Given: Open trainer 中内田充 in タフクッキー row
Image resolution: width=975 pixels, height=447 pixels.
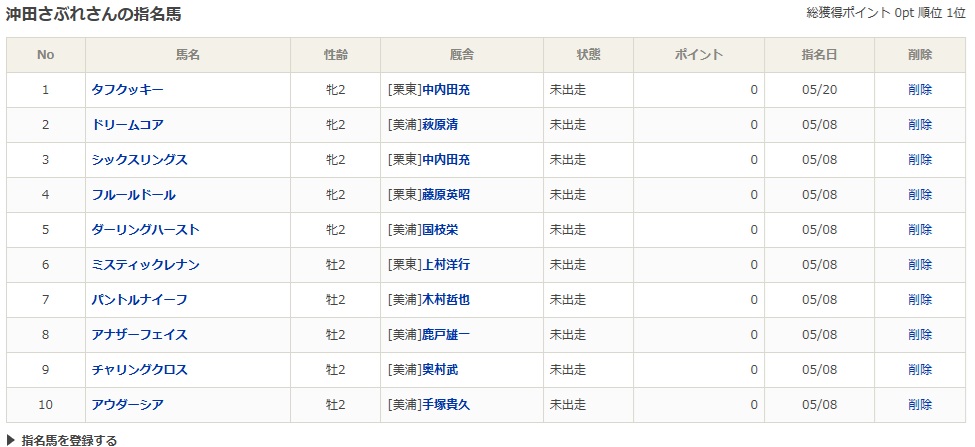Looking at the screenshot, I should click(446, 90).
